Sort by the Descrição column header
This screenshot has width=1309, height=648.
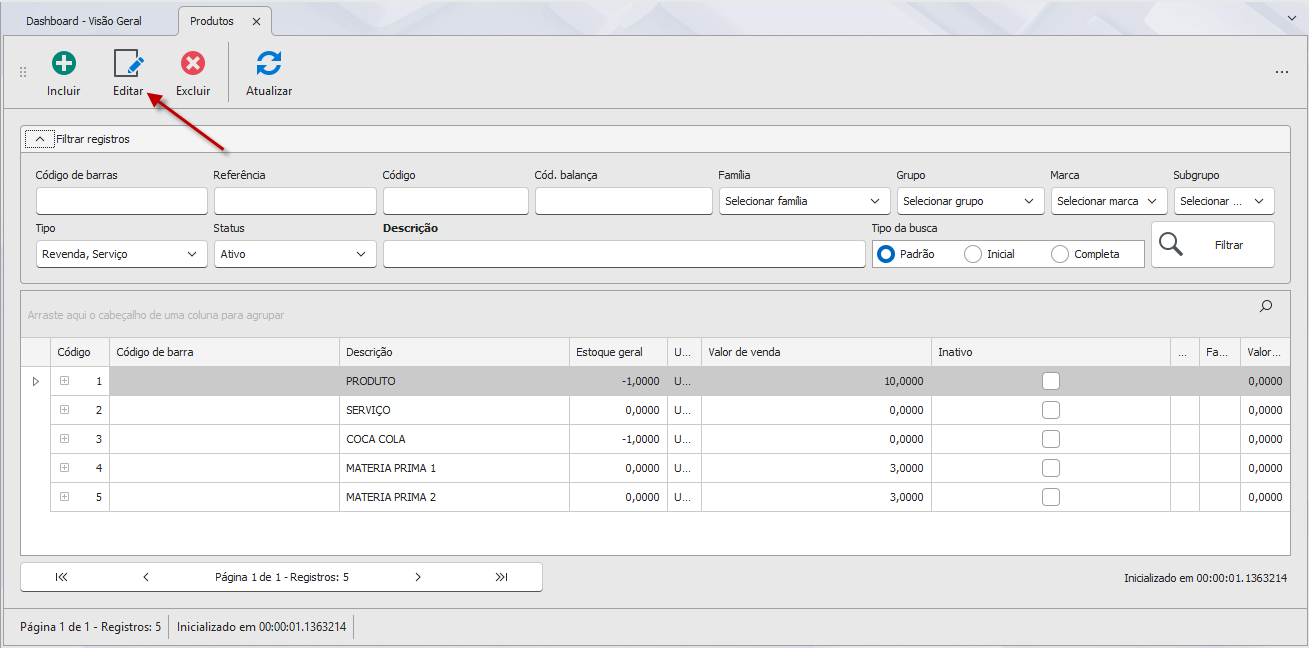pyautogui.click(x=454, y=352)
